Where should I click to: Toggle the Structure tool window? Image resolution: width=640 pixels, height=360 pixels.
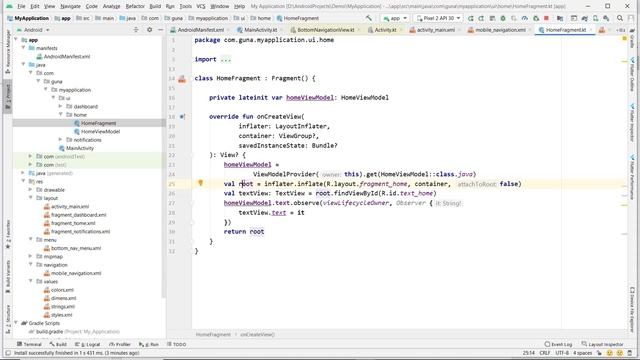(8, 320)
